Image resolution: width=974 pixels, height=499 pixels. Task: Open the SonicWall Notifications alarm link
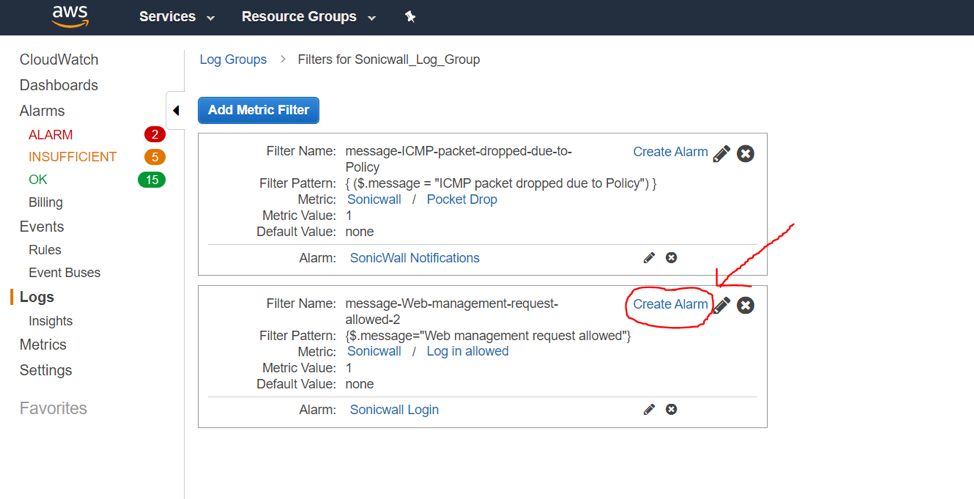coord(414,257)
